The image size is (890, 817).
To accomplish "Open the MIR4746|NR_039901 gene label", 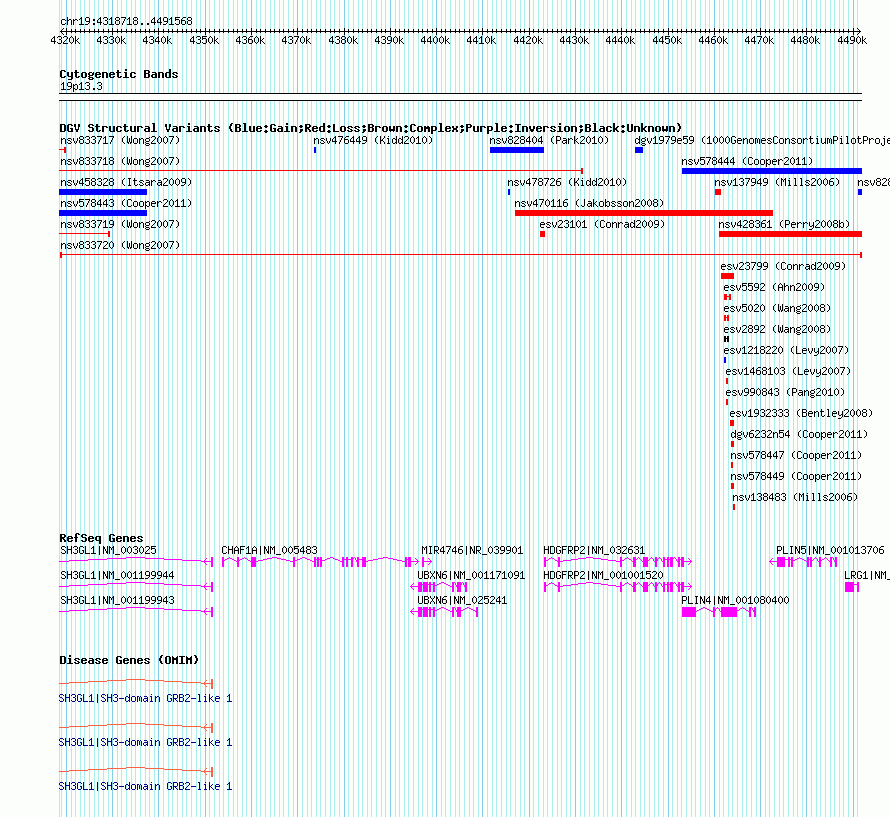I will click(x=472, y=550).
